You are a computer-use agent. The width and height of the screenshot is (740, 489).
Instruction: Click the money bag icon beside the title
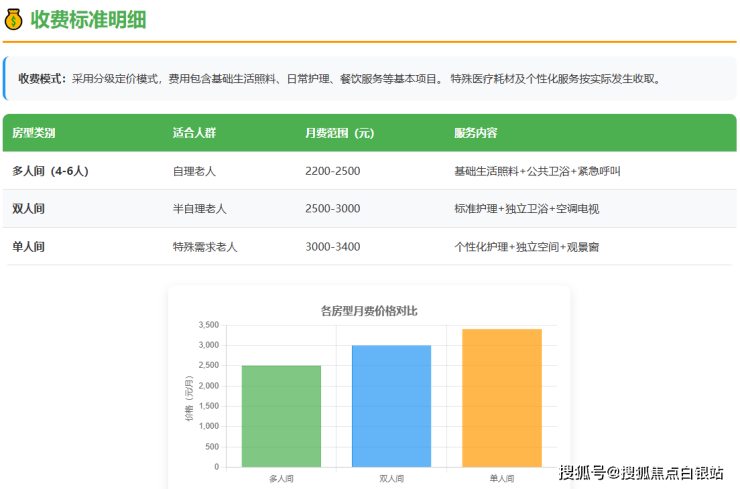(14, 19)
